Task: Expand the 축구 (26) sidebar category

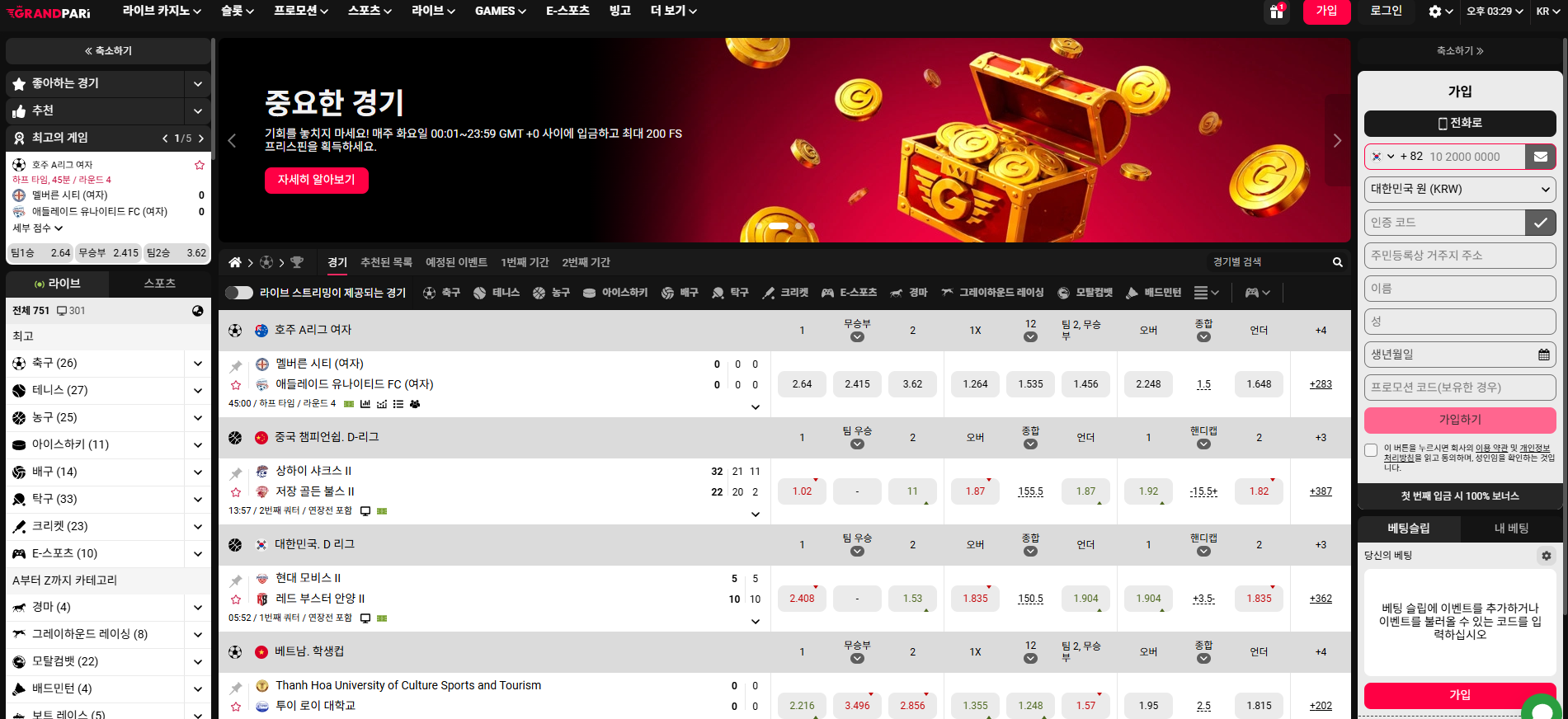Action: (x=197, y=364)
